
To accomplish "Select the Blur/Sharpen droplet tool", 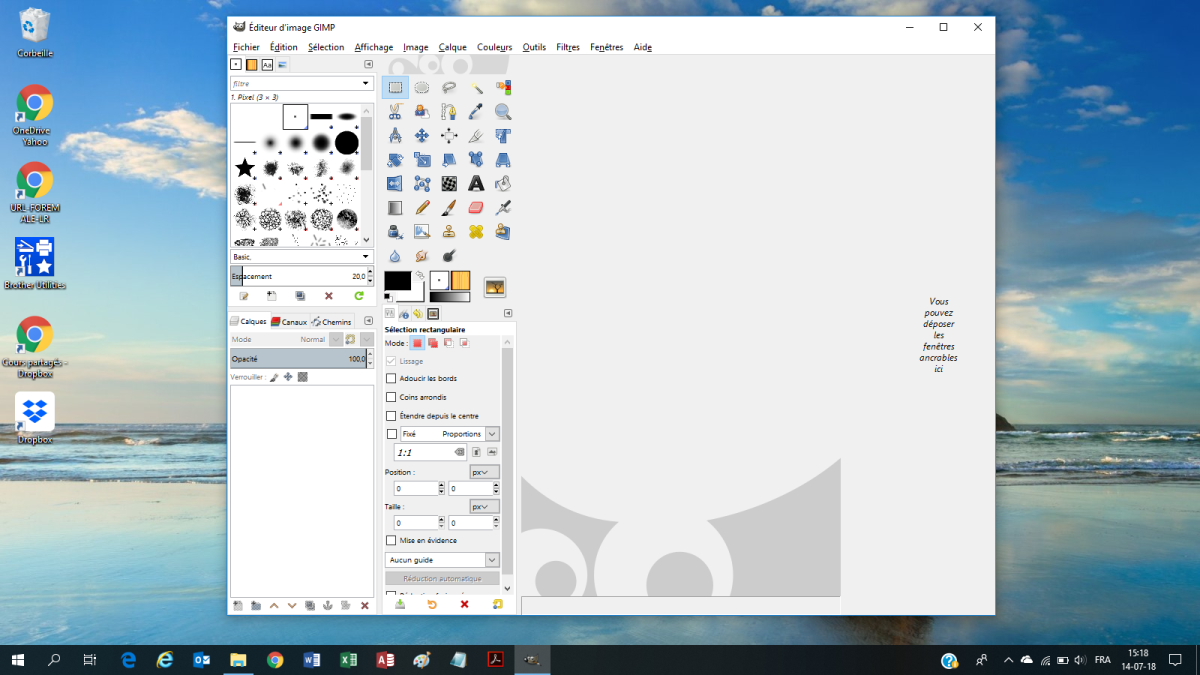I will tap(395, 256).
